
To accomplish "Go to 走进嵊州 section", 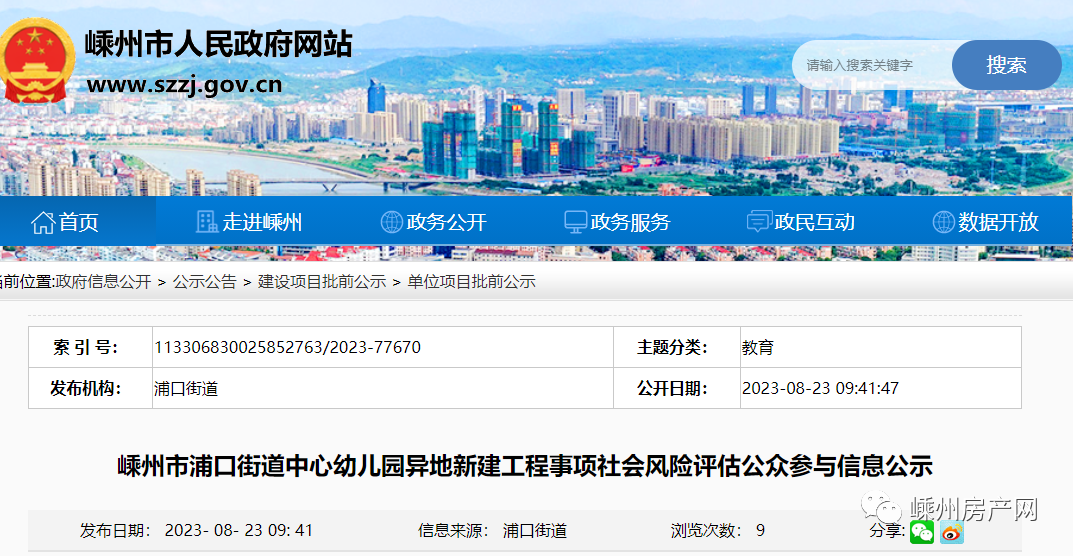I will pyautogui.click(x=262, y=222).
